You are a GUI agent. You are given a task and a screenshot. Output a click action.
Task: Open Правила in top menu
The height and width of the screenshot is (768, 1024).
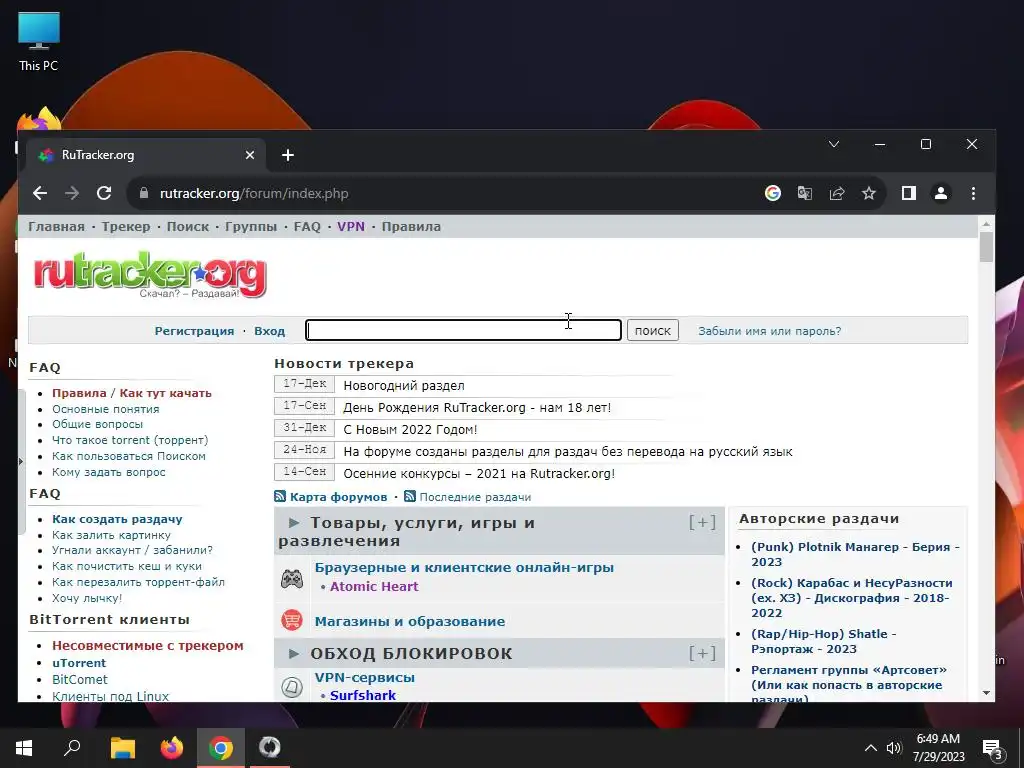point(411,227)
